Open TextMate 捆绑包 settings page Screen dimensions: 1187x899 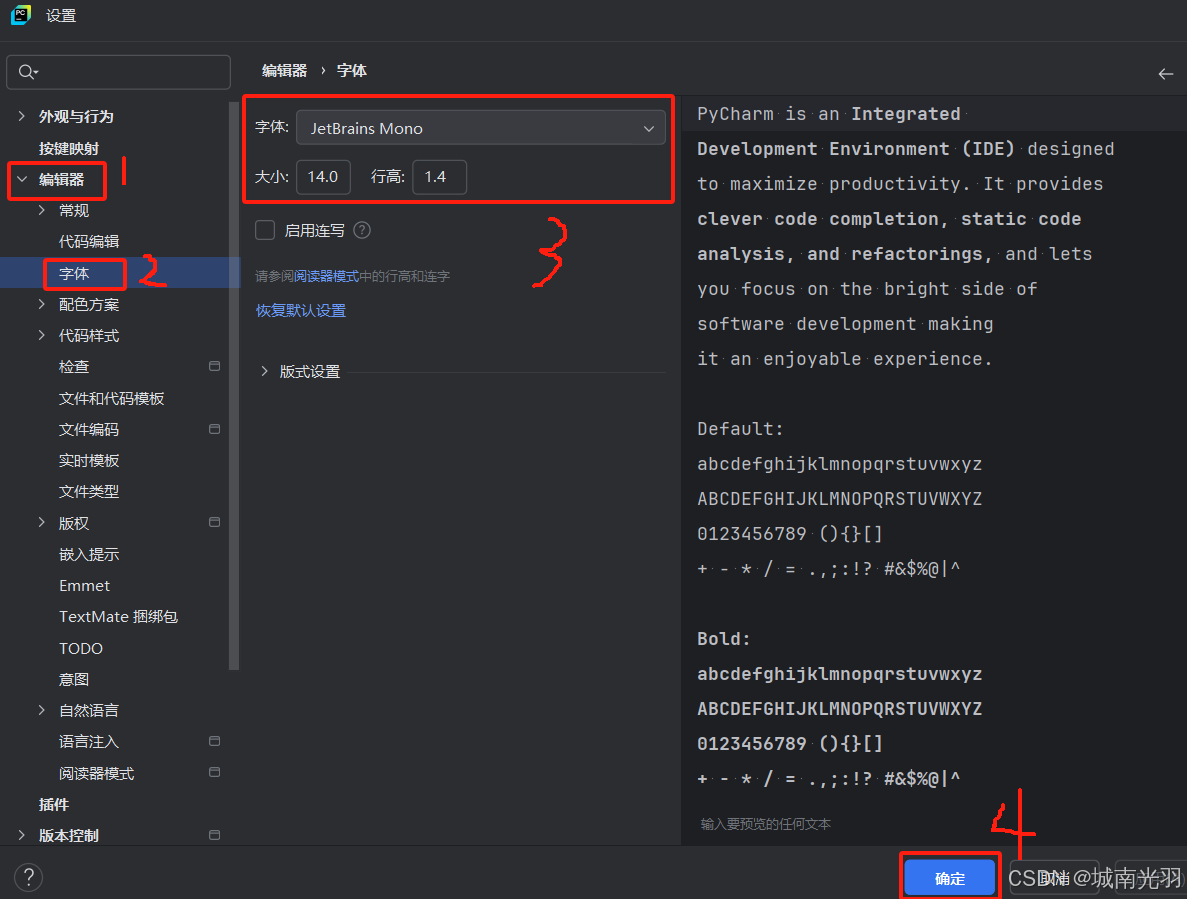point(118,617)
